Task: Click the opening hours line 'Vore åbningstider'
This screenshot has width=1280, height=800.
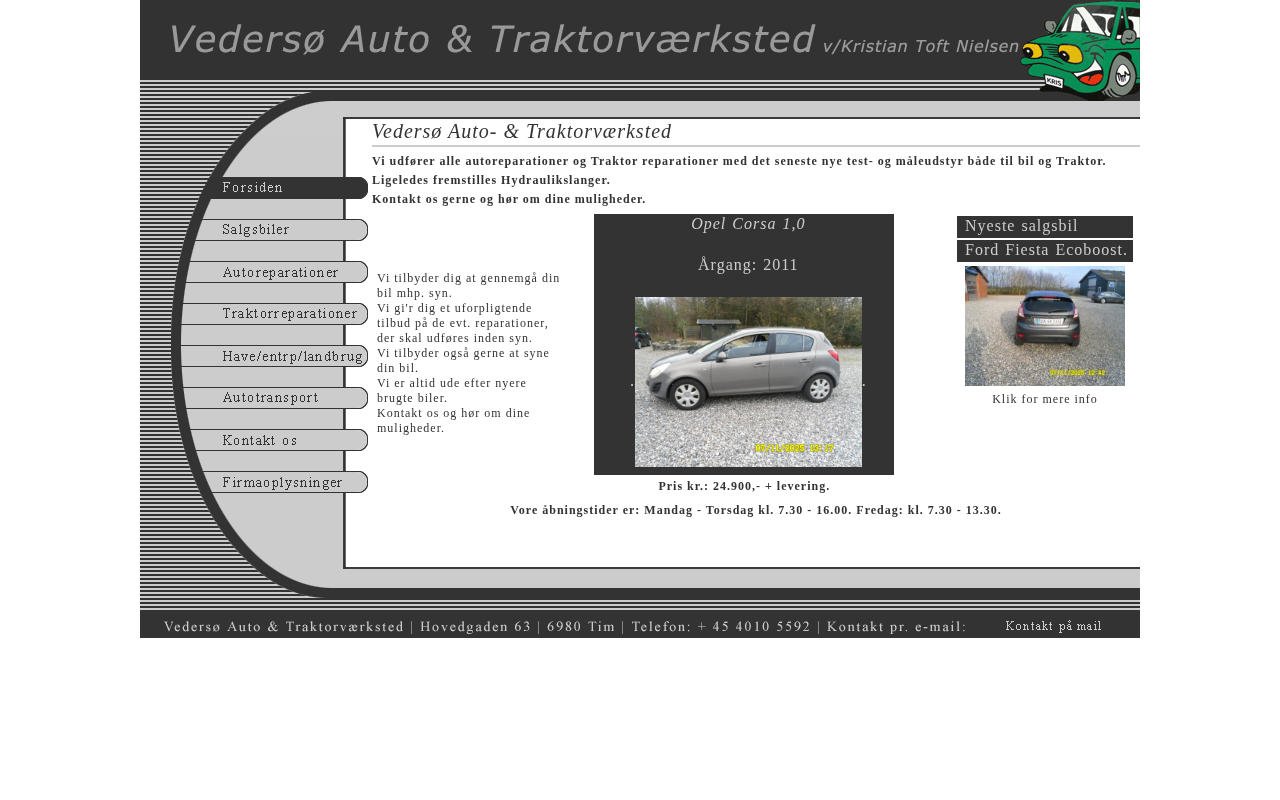Action: coord(756,510)
